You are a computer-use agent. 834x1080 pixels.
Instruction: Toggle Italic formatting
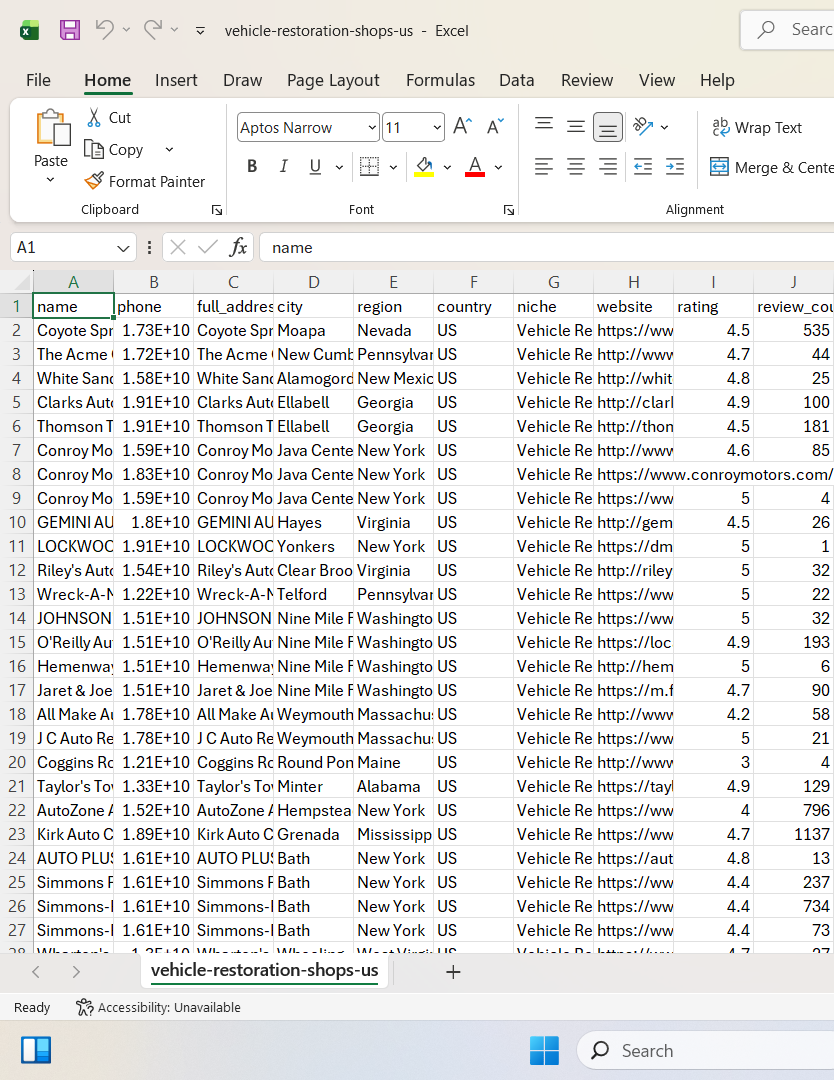[284, 167]
